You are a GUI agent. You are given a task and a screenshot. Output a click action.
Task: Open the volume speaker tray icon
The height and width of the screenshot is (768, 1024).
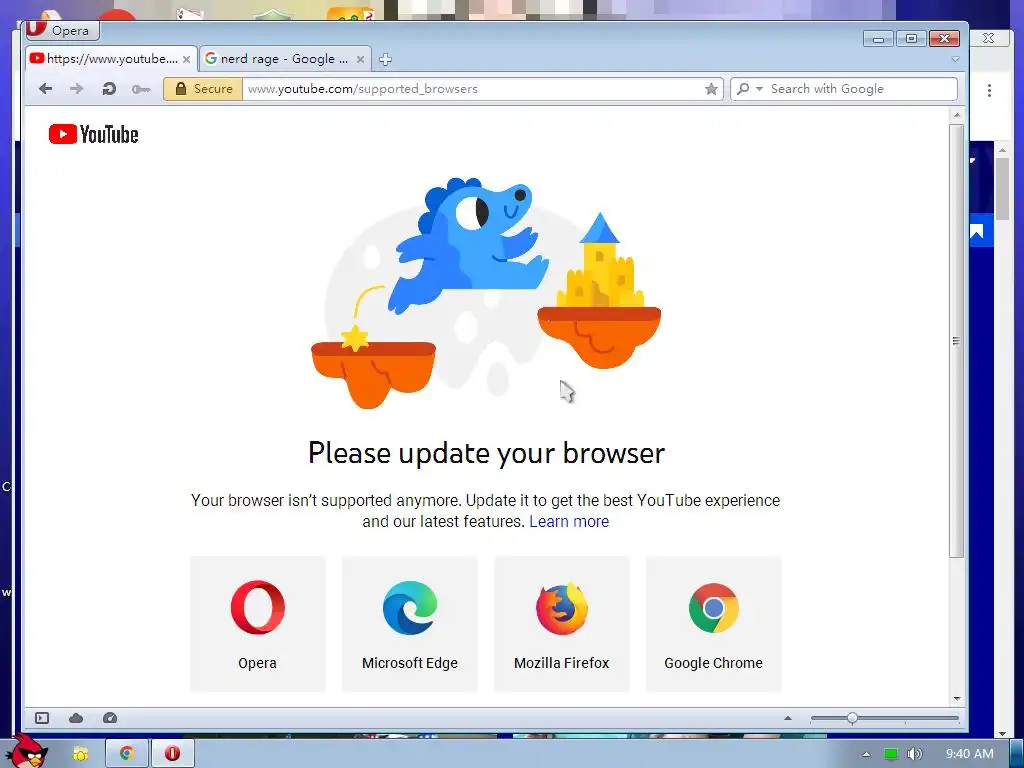pos(915,754)
